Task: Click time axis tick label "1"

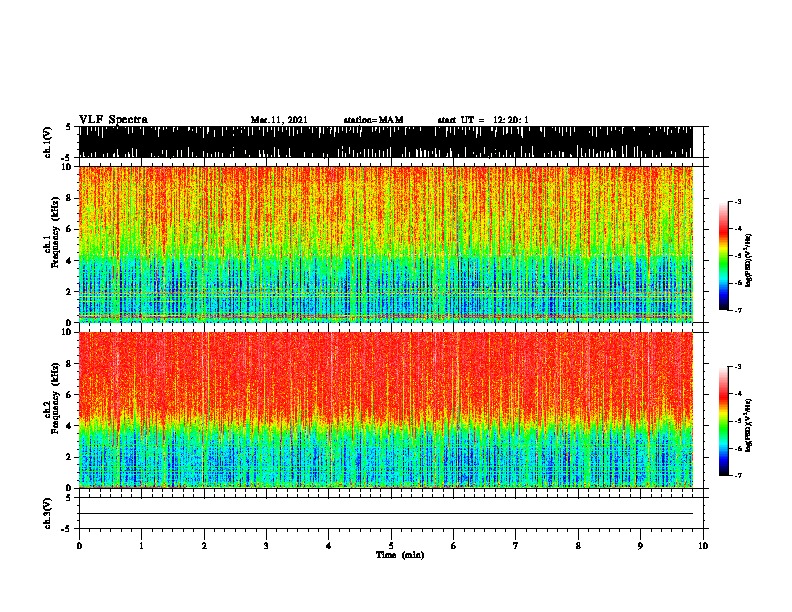Action: click(x=141, y=546)
